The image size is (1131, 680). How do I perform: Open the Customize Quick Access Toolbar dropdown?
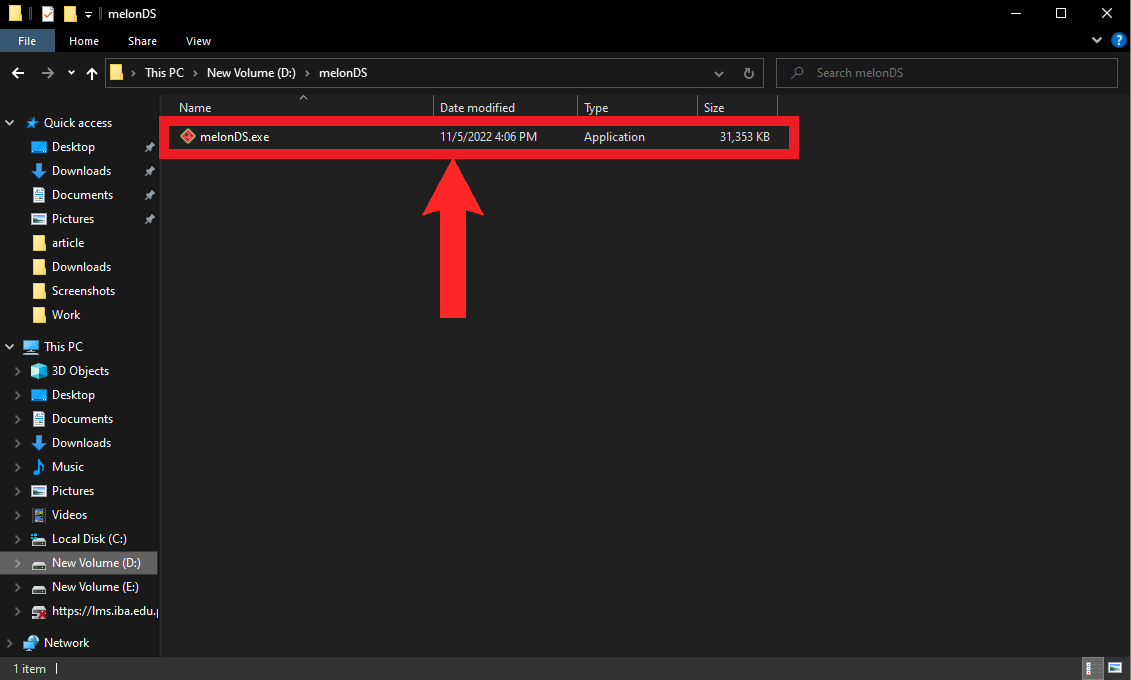point(88,14)
